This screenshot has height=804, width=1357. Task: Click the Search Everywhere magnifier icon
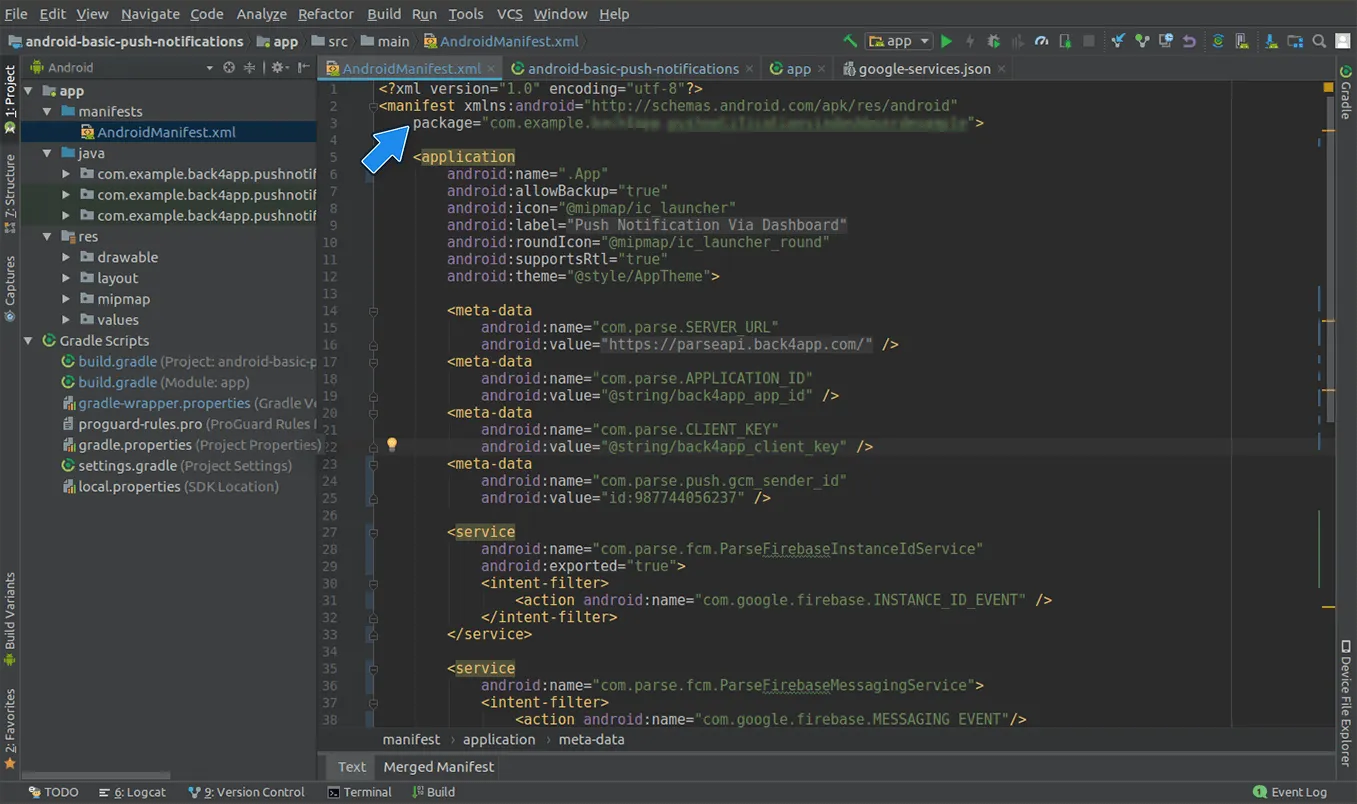1319,41
